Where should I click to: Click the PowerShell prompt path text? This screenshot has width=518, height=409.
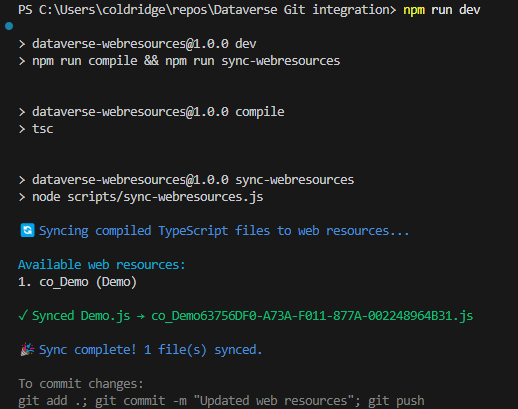207,10
